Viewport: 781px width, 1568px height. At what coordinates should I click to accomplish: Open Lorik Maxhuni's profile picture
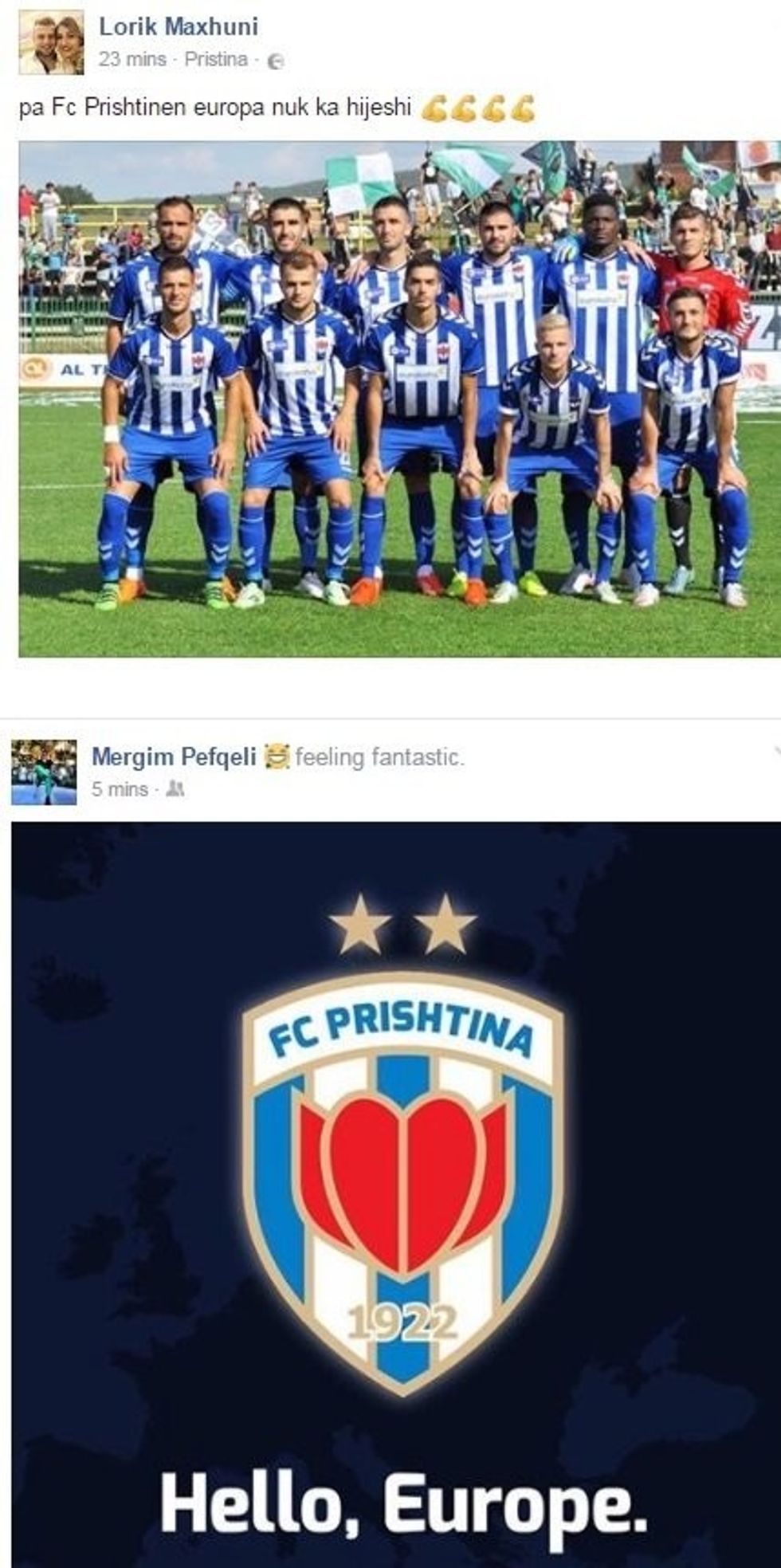(x=51, y=42)
